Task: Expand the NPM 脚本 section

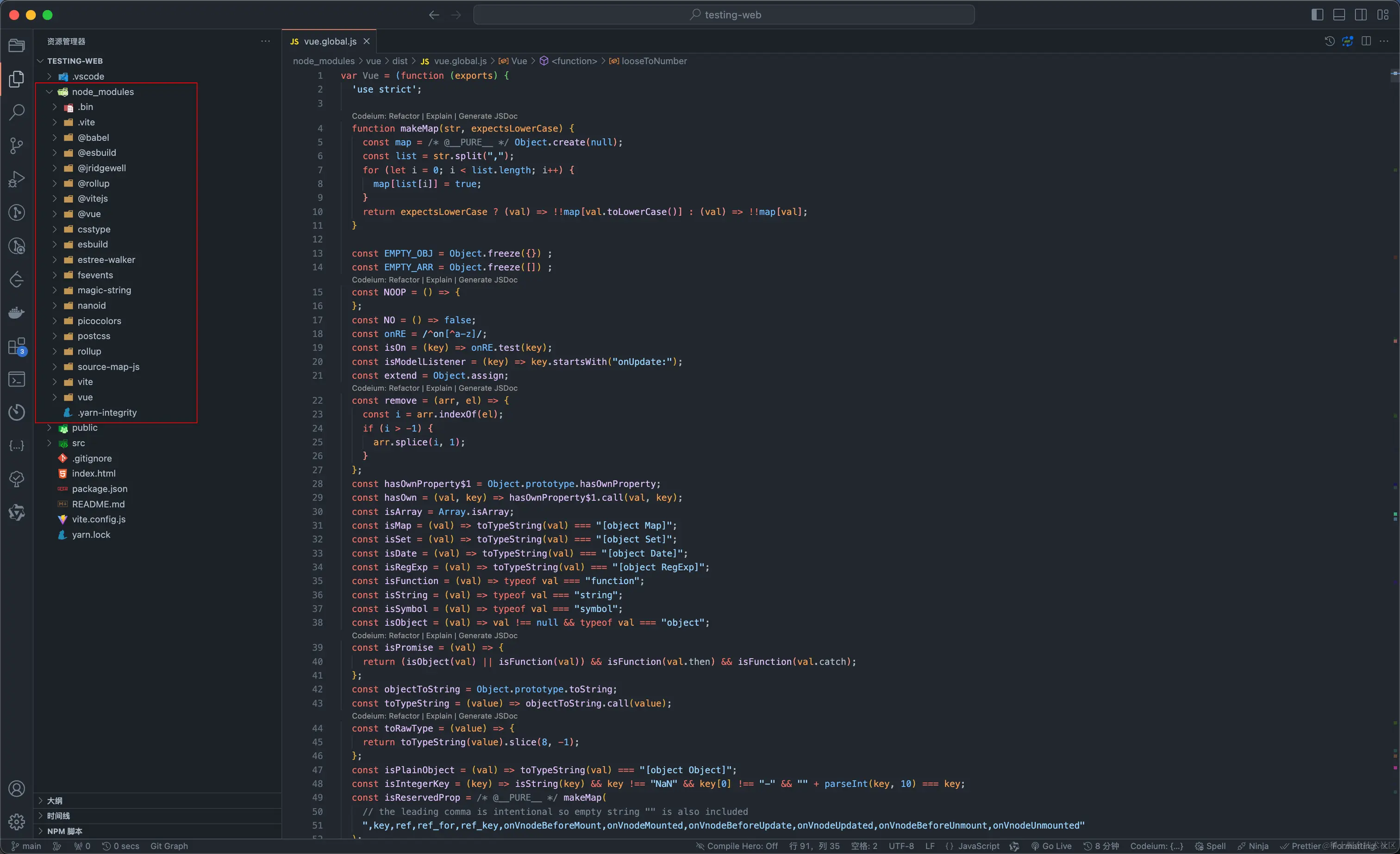Action: (64, 831)
